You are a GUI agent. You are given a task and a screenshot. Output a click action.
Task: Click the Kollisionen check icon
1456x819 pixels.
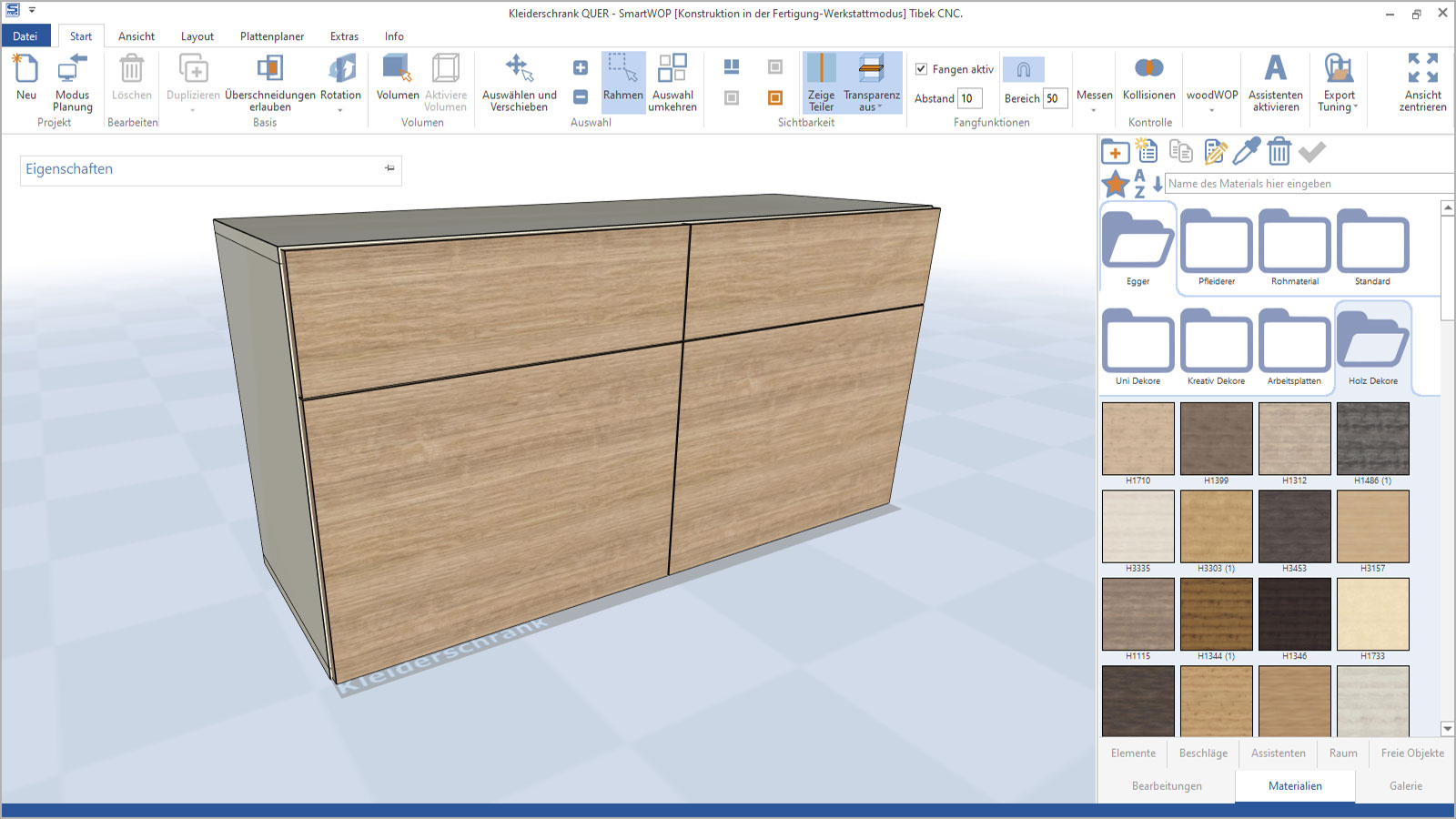click(1148, 69)
